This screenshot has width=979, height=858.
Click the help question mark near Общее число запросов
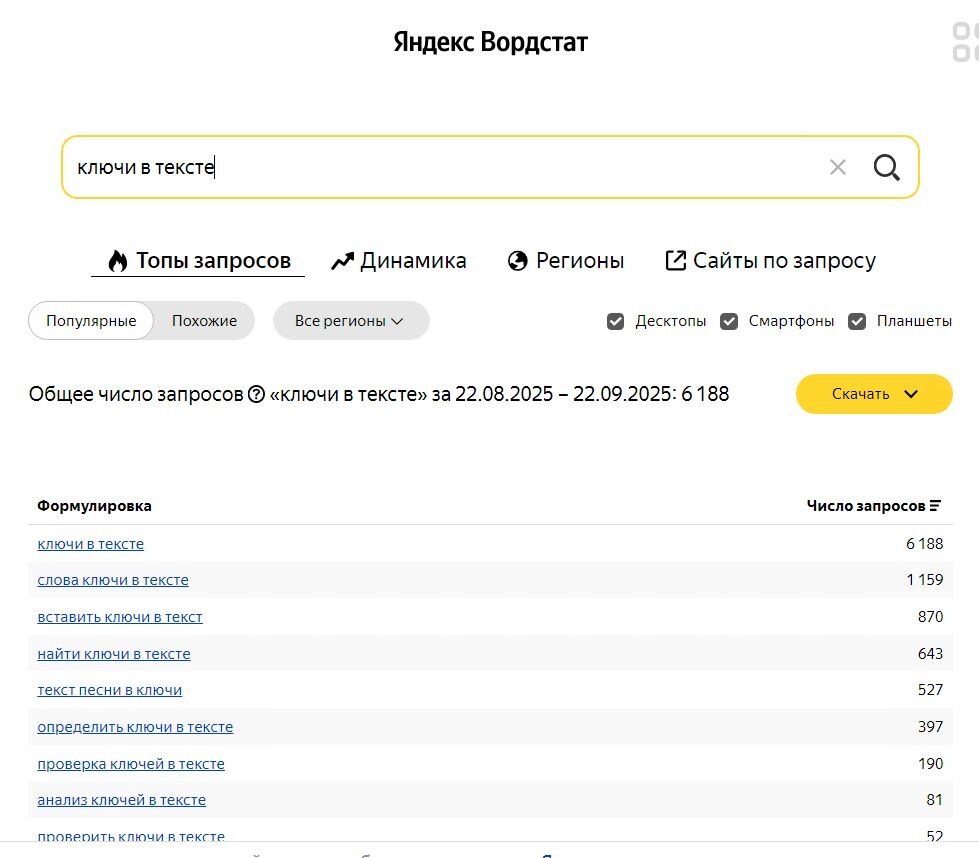pos(256,394)
